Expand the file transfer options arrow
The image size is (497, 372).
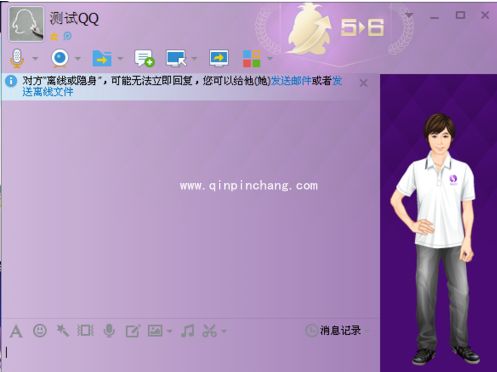pyautogui.click(x=120, y=59)
